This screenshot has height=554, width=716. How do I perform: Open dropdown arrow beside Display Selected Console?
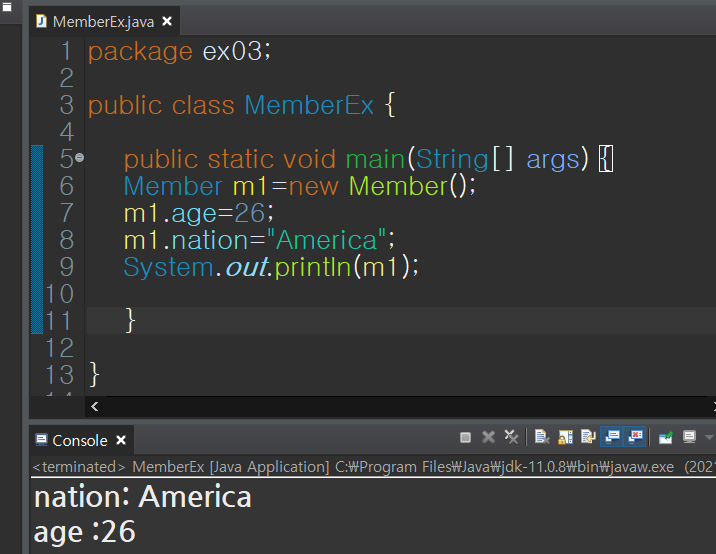[709, 438]
